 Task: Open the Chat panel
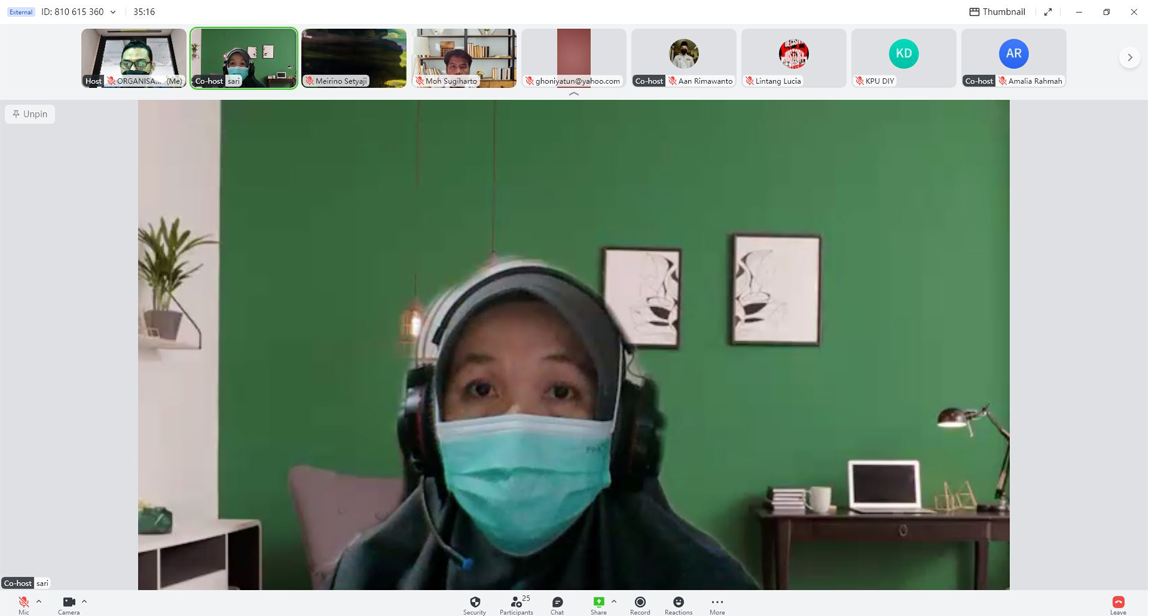click(x=557, y=603)
